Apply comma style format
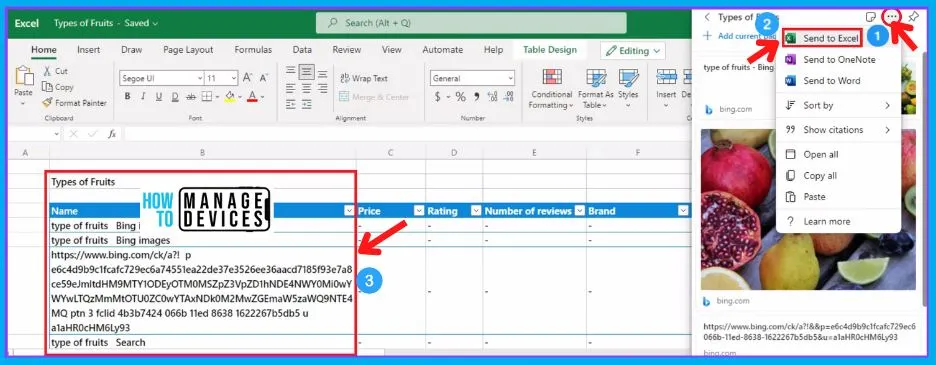 (x=476, y=97)
